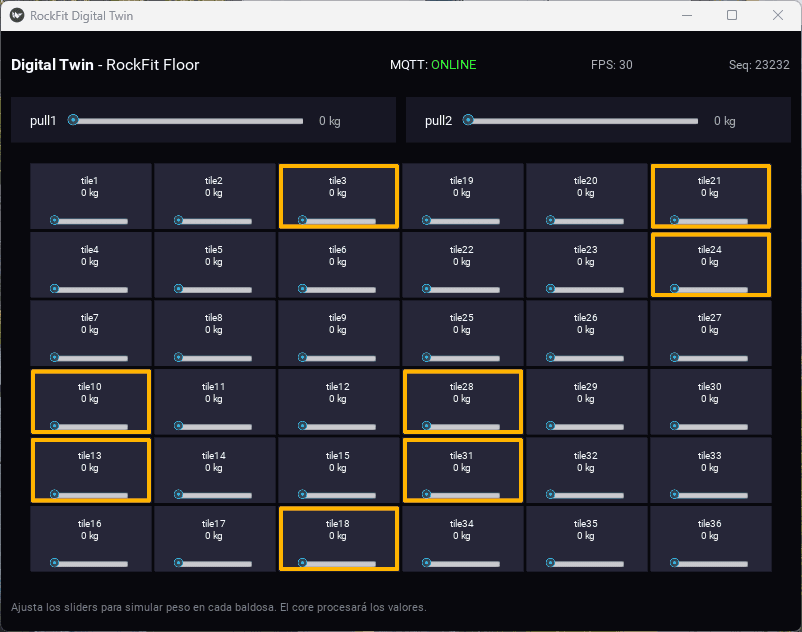Screen dimensions: 802x632
Task: Click the tile2 weight slider
Action: coord(213,220)
